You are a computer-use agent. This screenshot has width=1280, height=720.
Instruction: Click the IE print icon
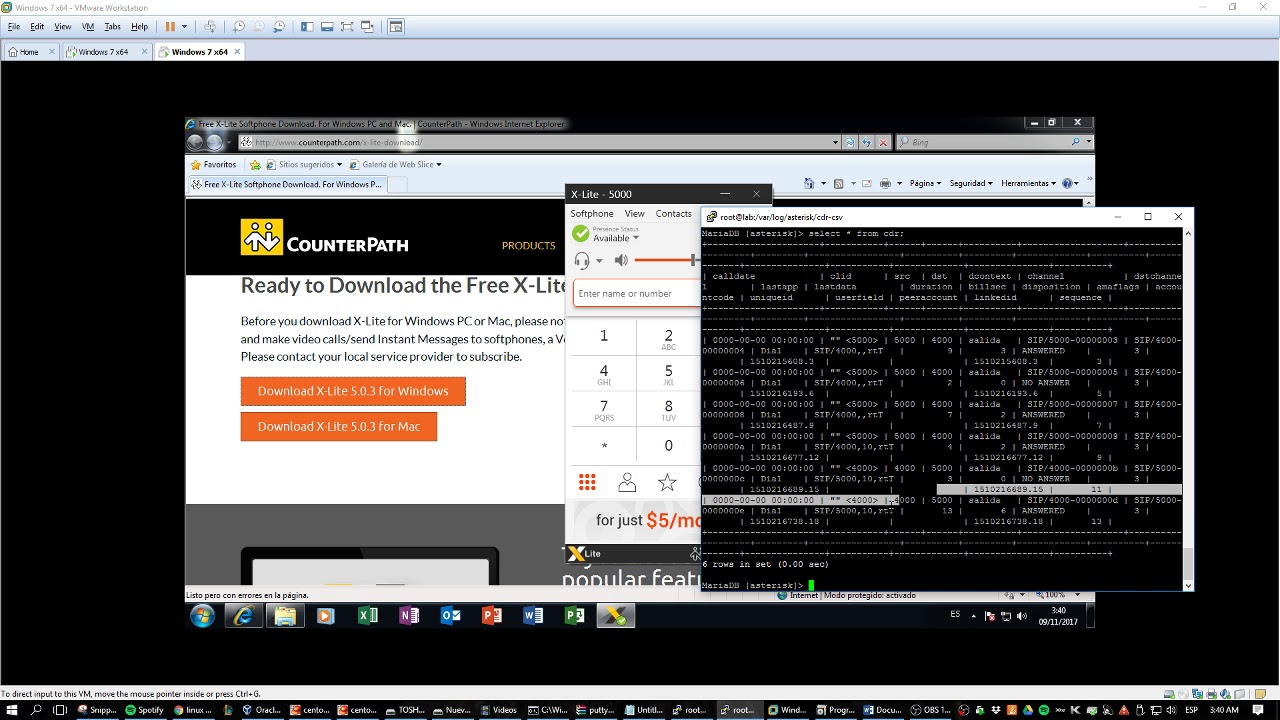tap(885, 184)
